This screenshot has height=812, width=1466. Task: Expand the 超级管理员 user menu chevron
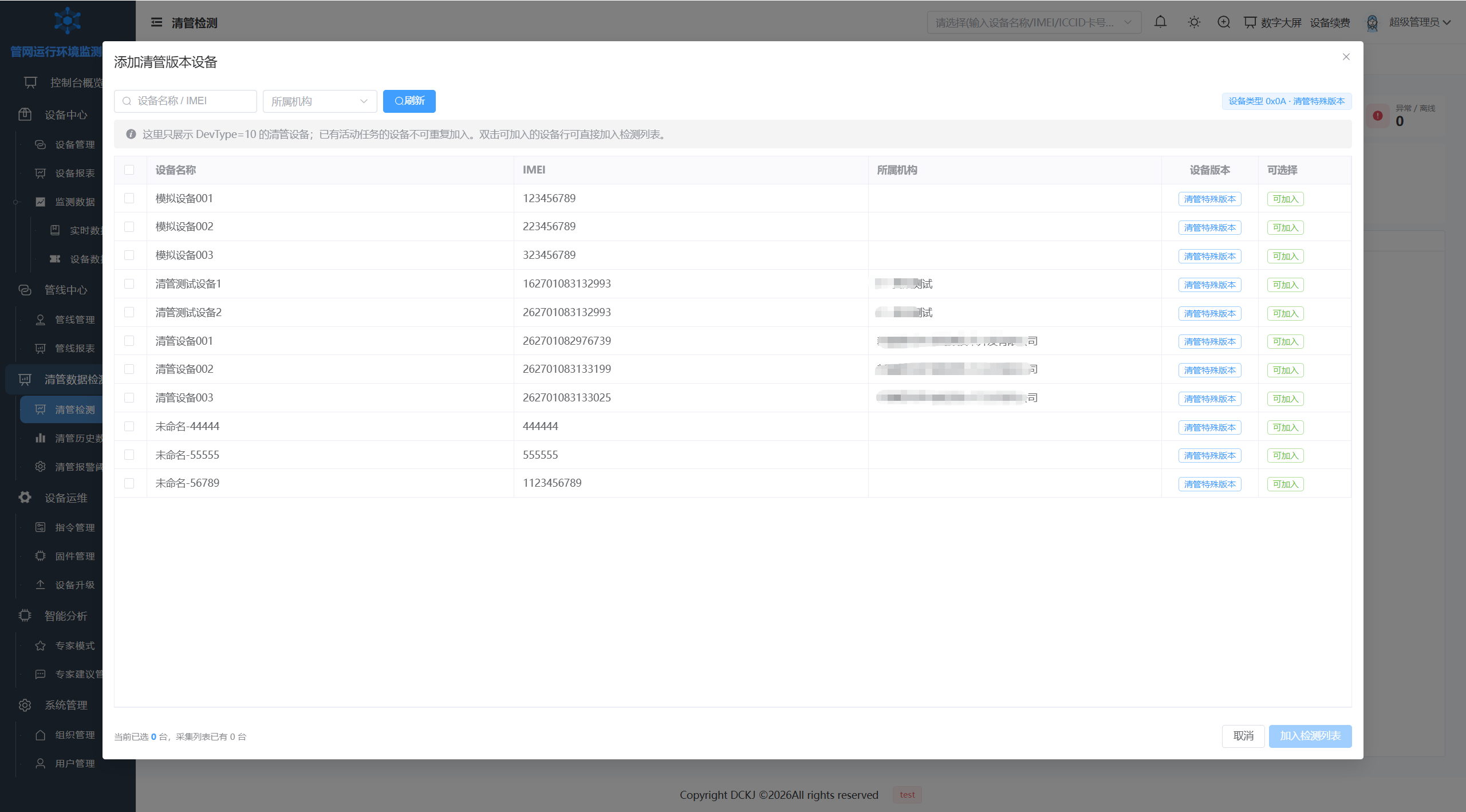(x=1447, y=23)
